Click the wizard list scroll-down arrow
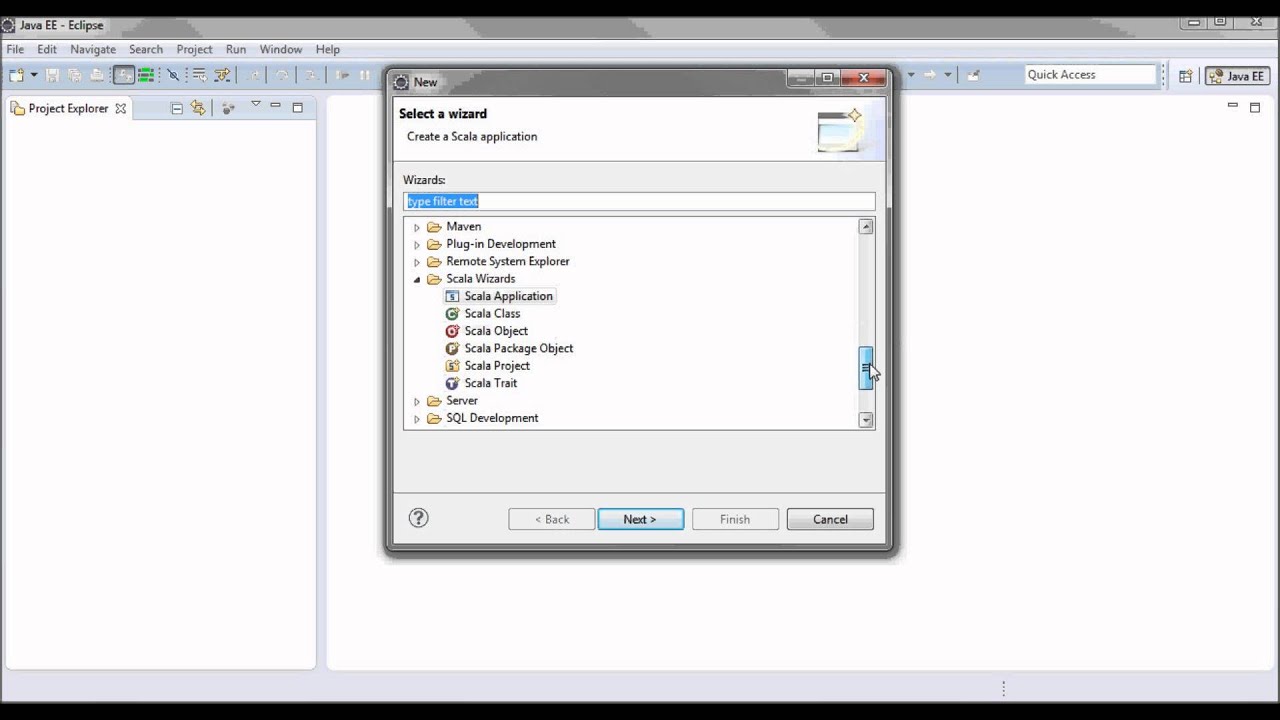The height and width of the screenshot is (720, 1280). click(x=866, y=421)
